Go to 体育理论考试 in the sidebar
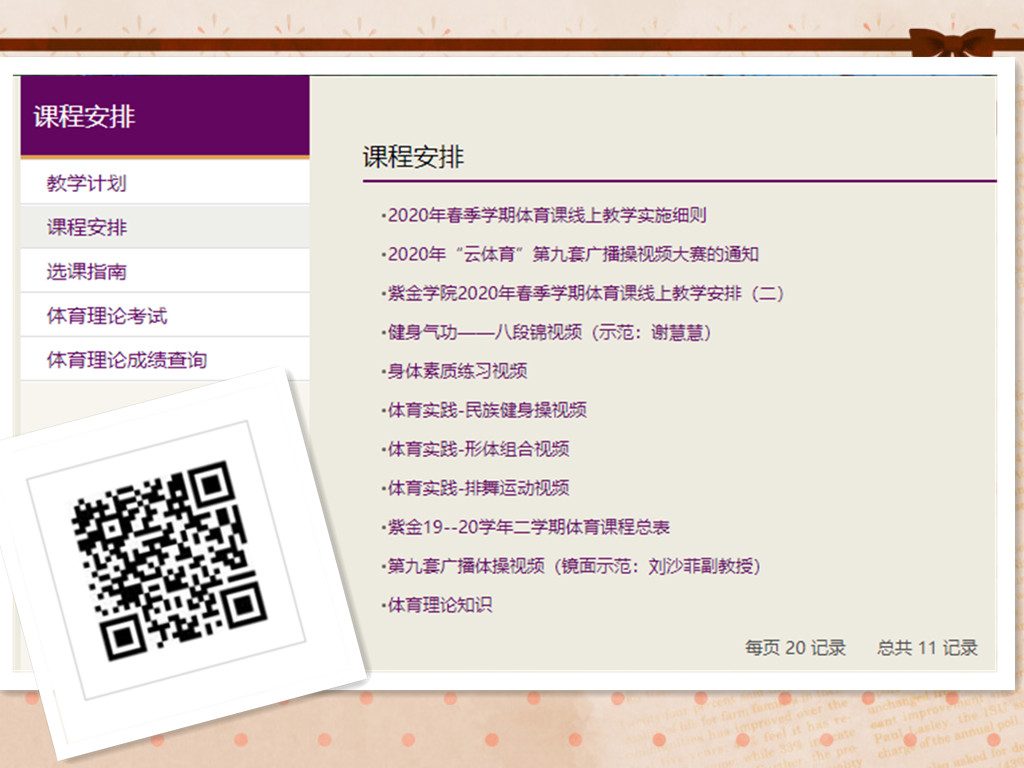This screenshot has height=768, width=1024. 107,316
